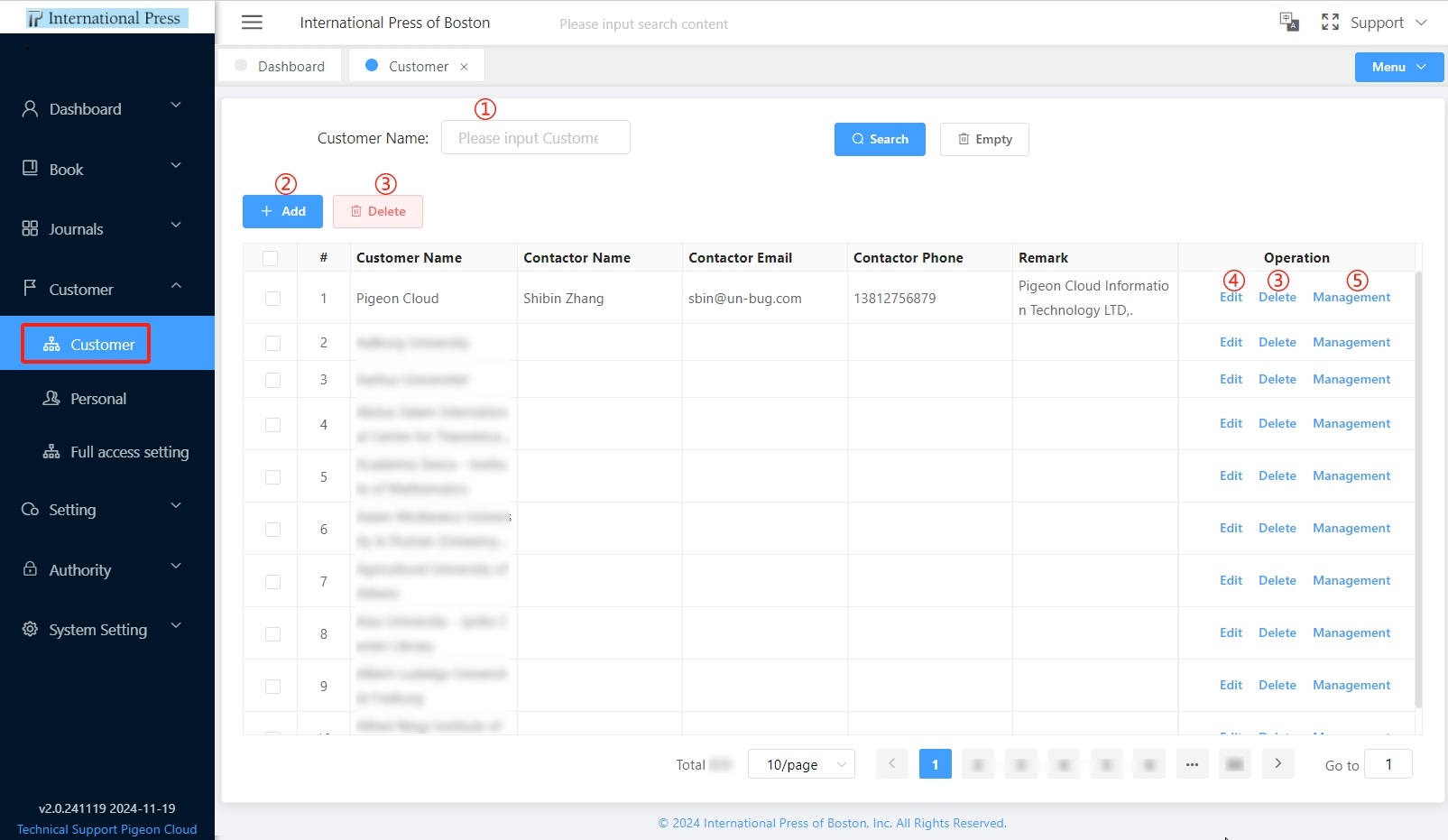Tick the checkbox for row 3
The width and height of the screenshot is (1448, 840).
click(272, 380)
